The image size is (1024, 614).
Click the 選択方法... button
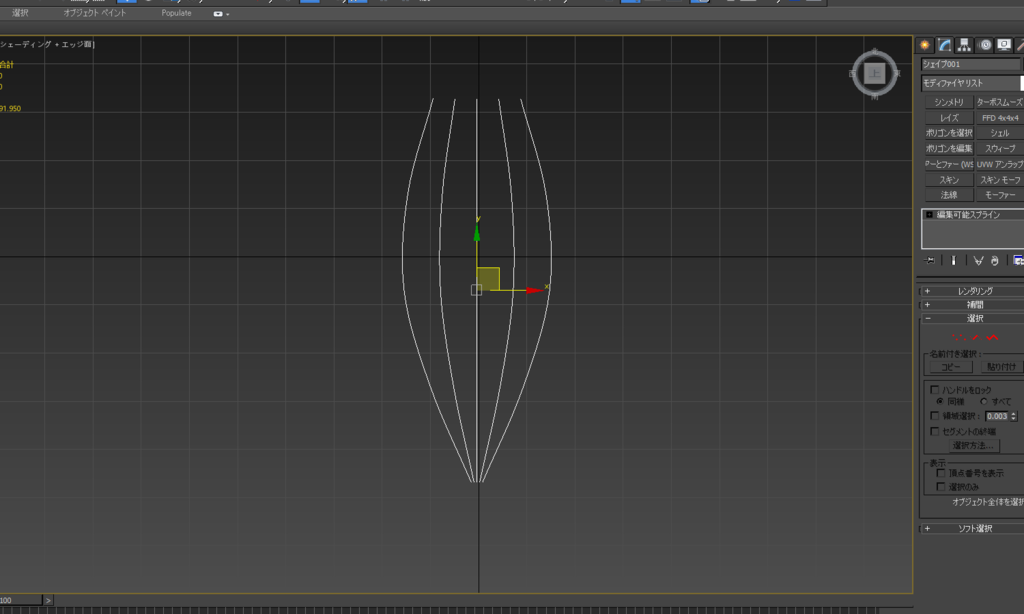974,445
